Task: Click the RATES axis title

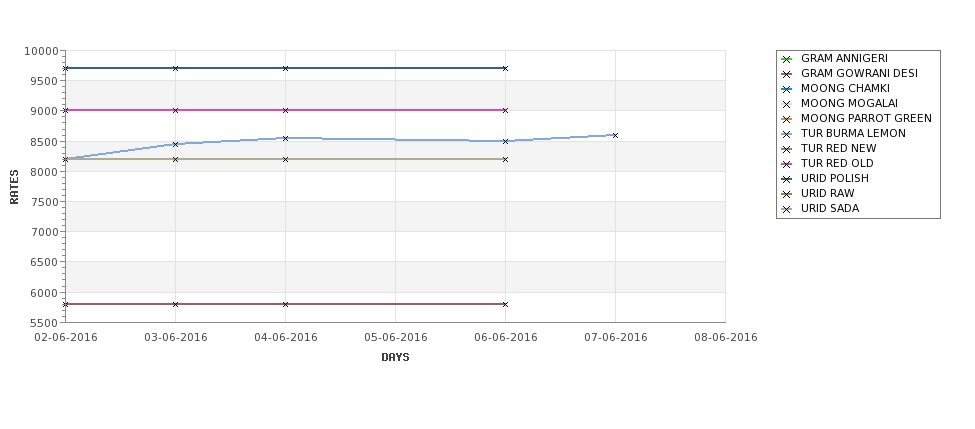Action: tap(14, 187)
